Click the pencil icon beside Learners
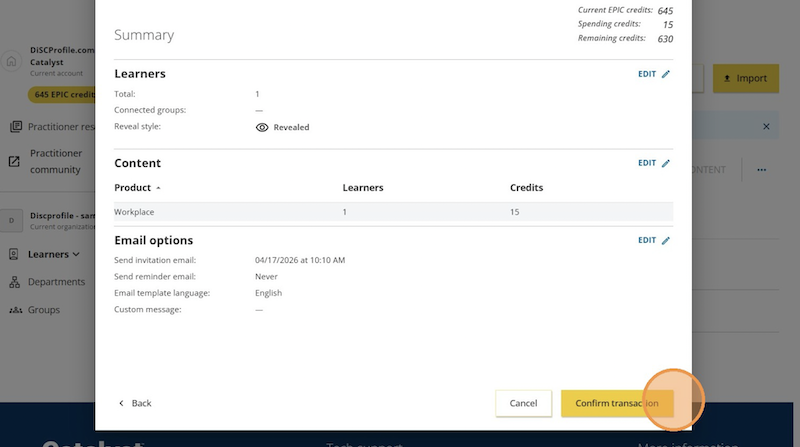Viewport: 800px width, 447px height. pos(666,74)
